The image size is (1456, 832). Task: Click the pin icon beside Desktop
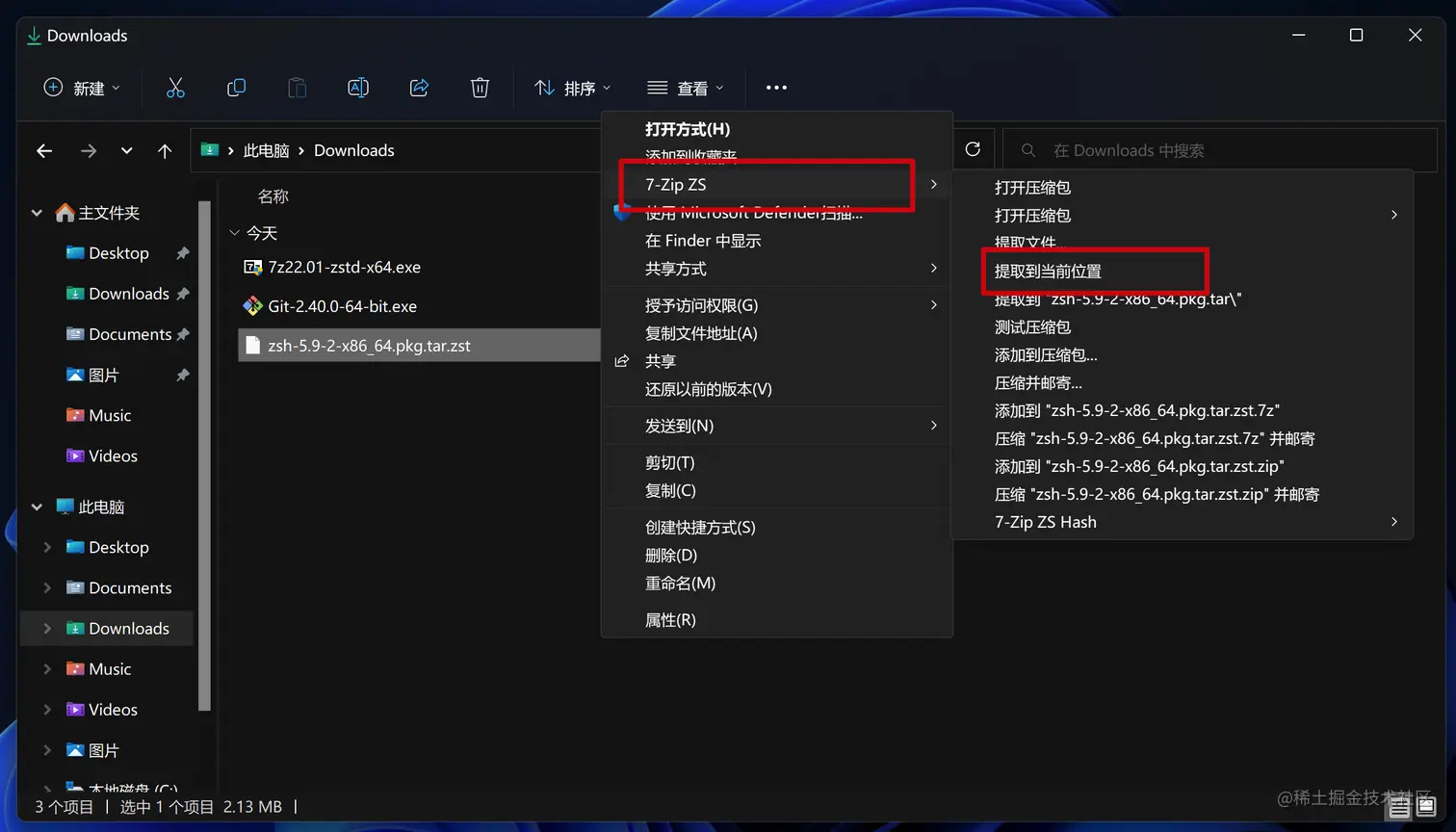pyautogui.click(x=182, y=253)
